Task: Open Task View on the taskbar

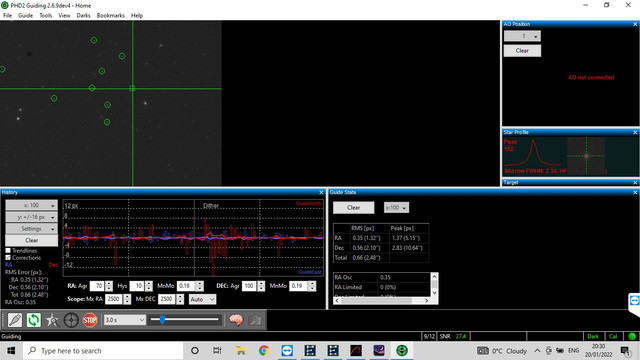Action: point(217,351)
